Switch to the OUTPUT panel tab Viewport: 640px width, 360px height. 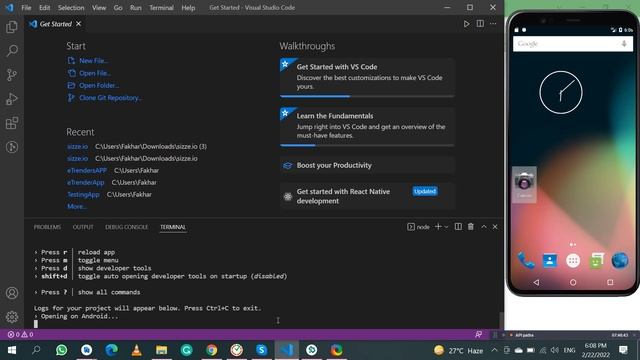coord(83,227)
